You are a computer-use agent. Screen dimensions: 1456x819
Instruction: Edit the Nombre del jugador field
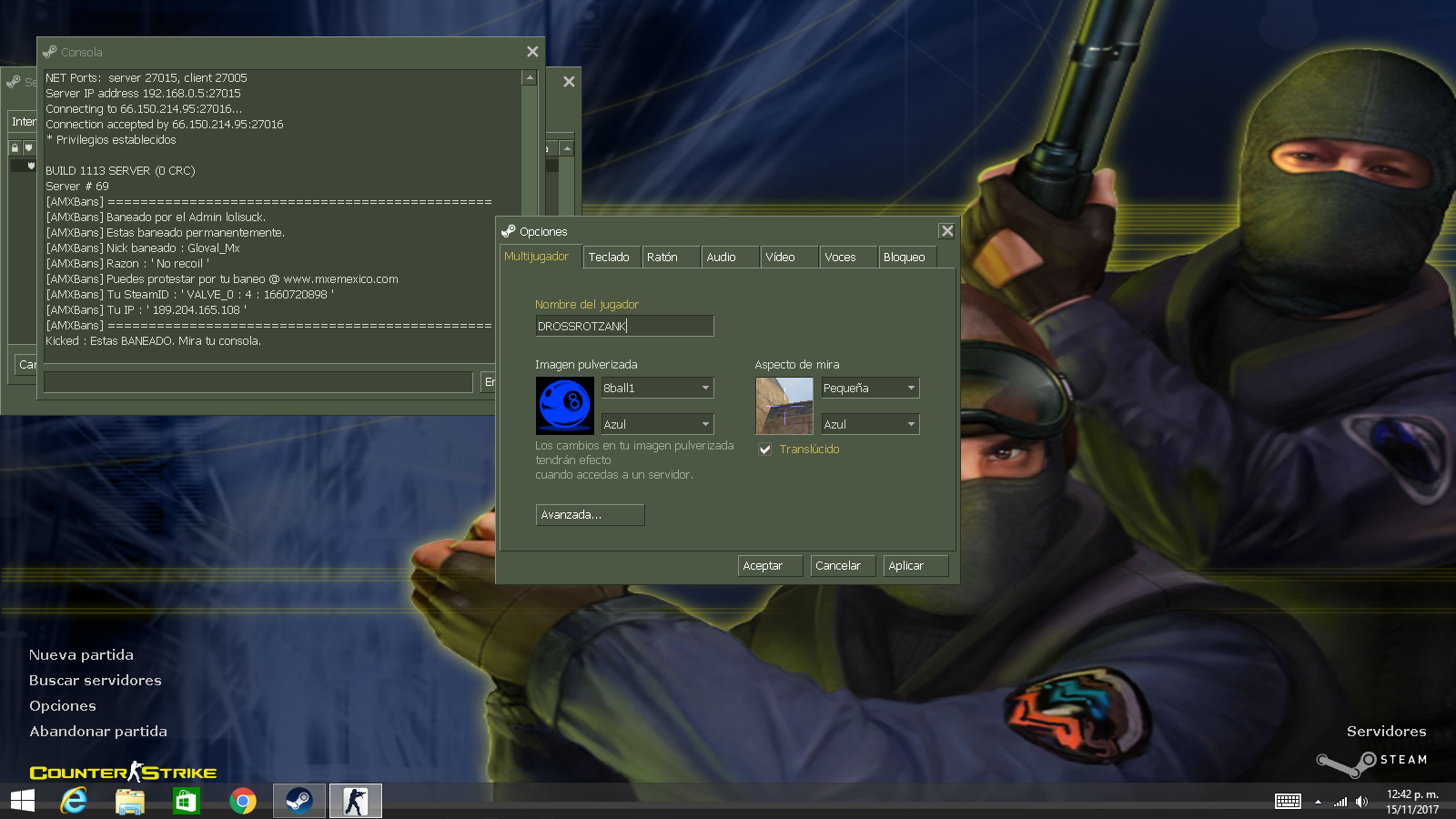[x=624, y=326]
